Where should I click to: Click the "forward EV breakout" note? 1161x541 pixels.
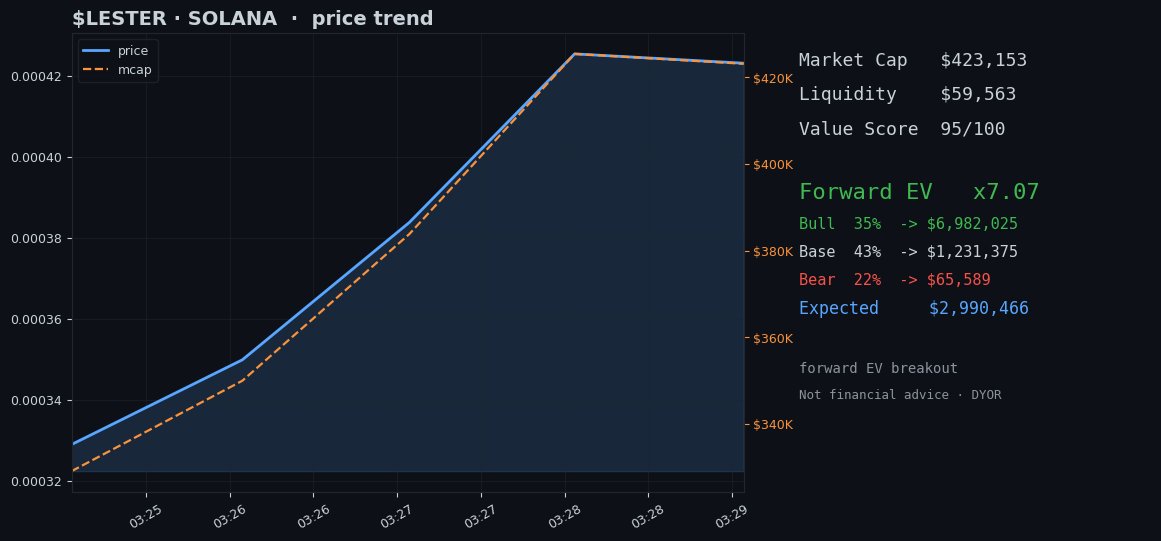tap(878, 369)
